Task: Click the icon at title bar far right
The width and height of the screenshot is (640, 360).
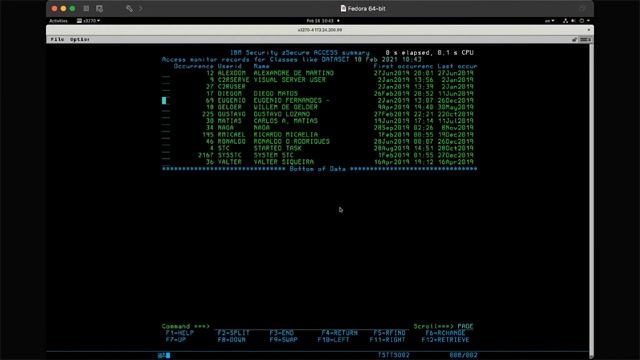Action: (582, 9)
